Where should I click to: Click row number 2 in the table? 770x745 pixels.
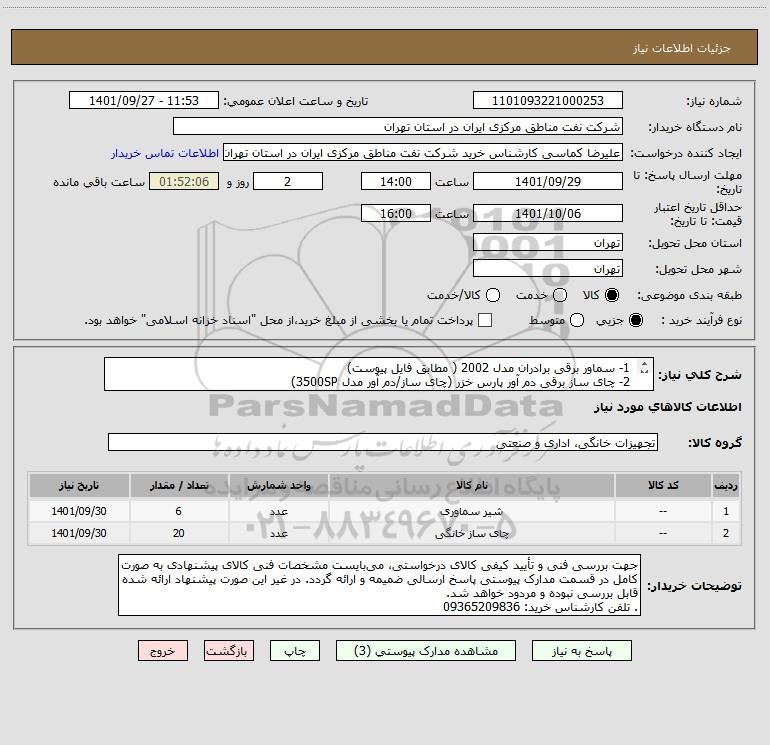726,533
